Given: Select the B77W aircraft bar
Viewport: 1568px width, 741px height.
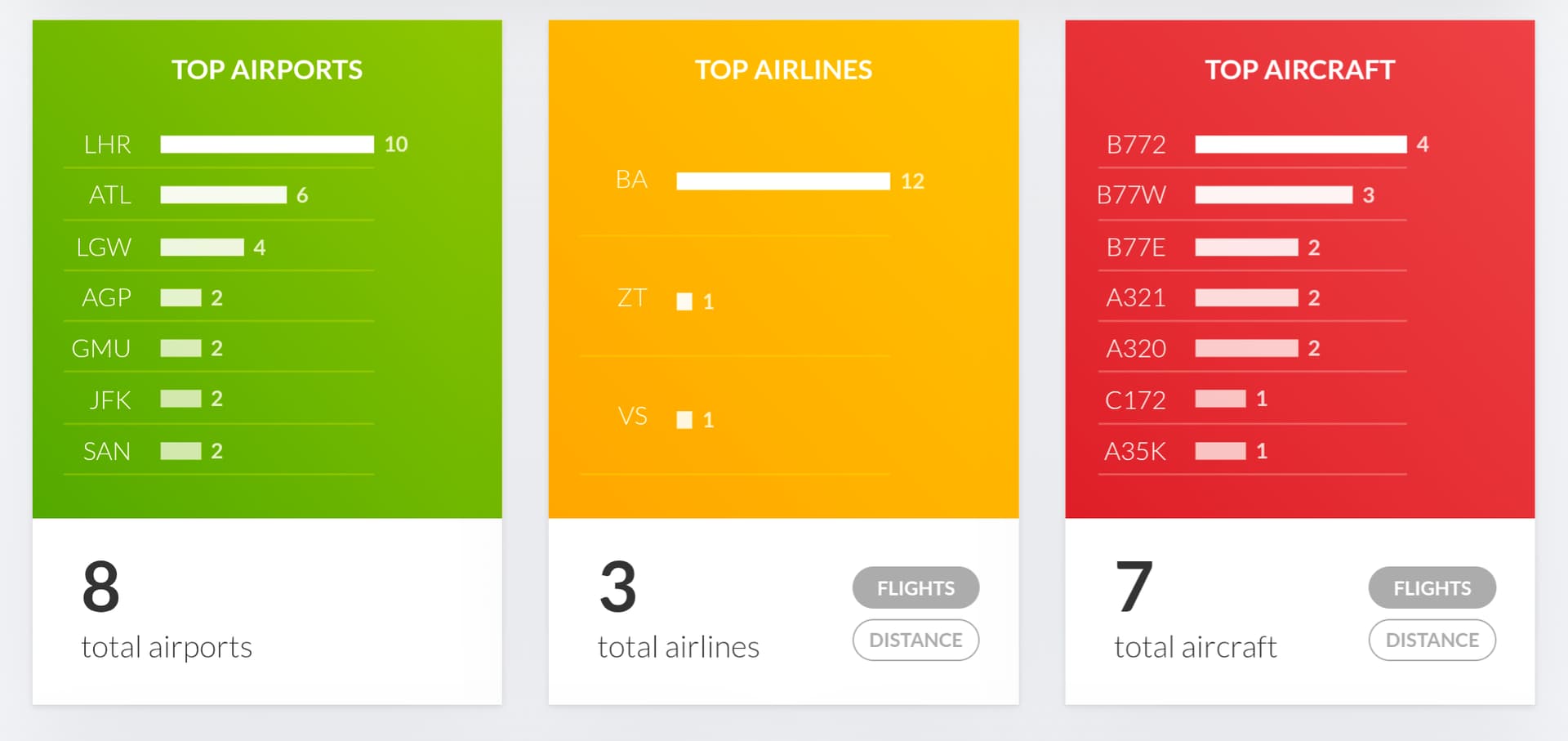Looking at the screenshot, I should point(1273,195).
